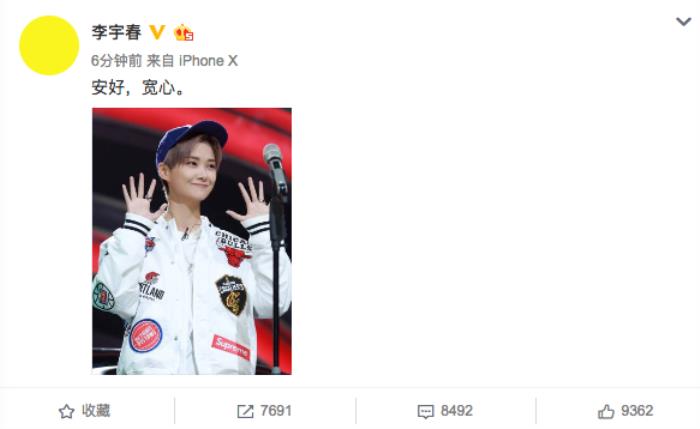This screenshot has height=429, width=700.
Task: Expand the post options chevron
Action: coord(683,21)
